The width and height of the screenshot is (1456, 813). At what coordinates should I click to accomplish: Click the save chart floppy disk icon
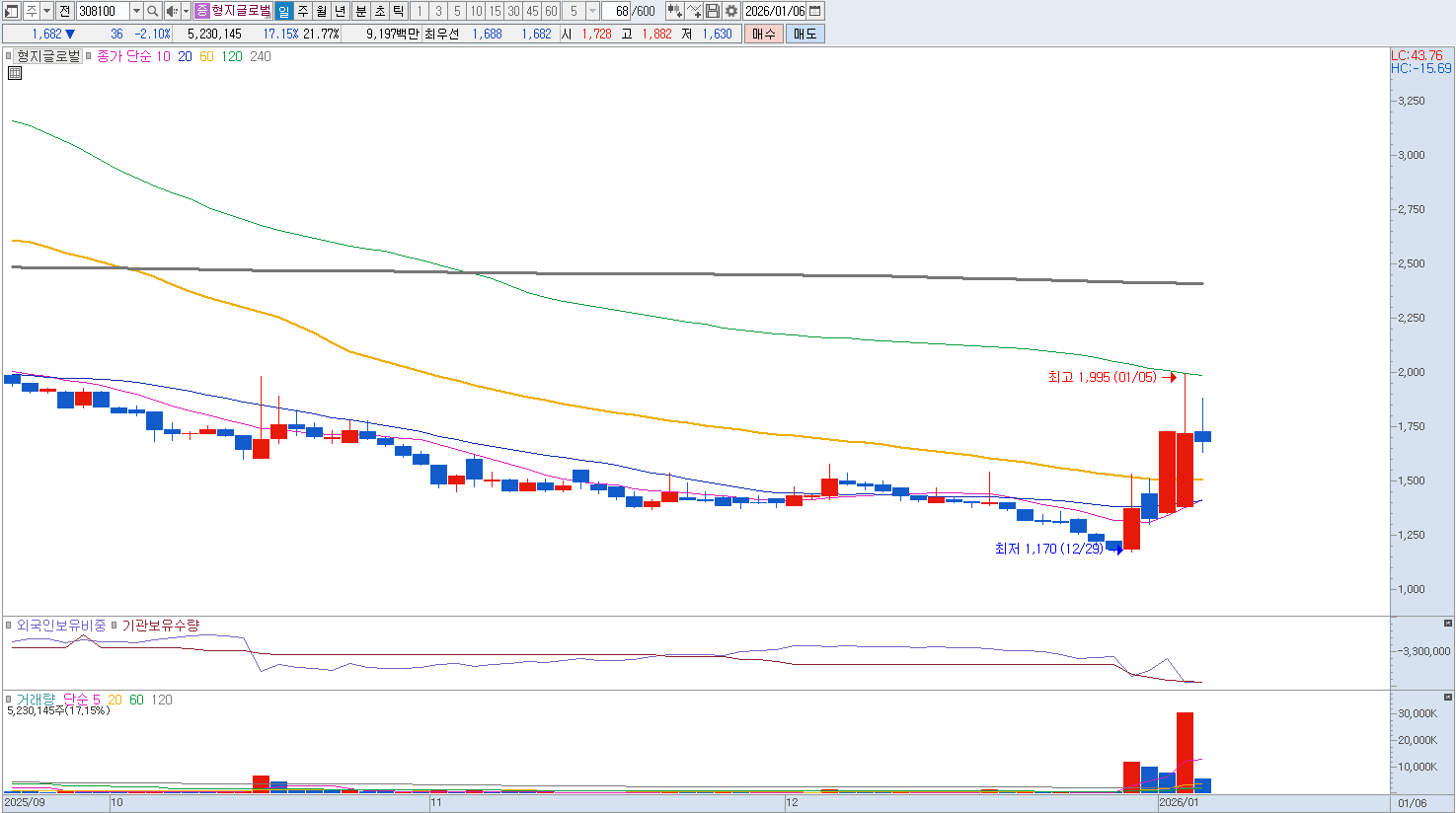[x=713, y=11]
